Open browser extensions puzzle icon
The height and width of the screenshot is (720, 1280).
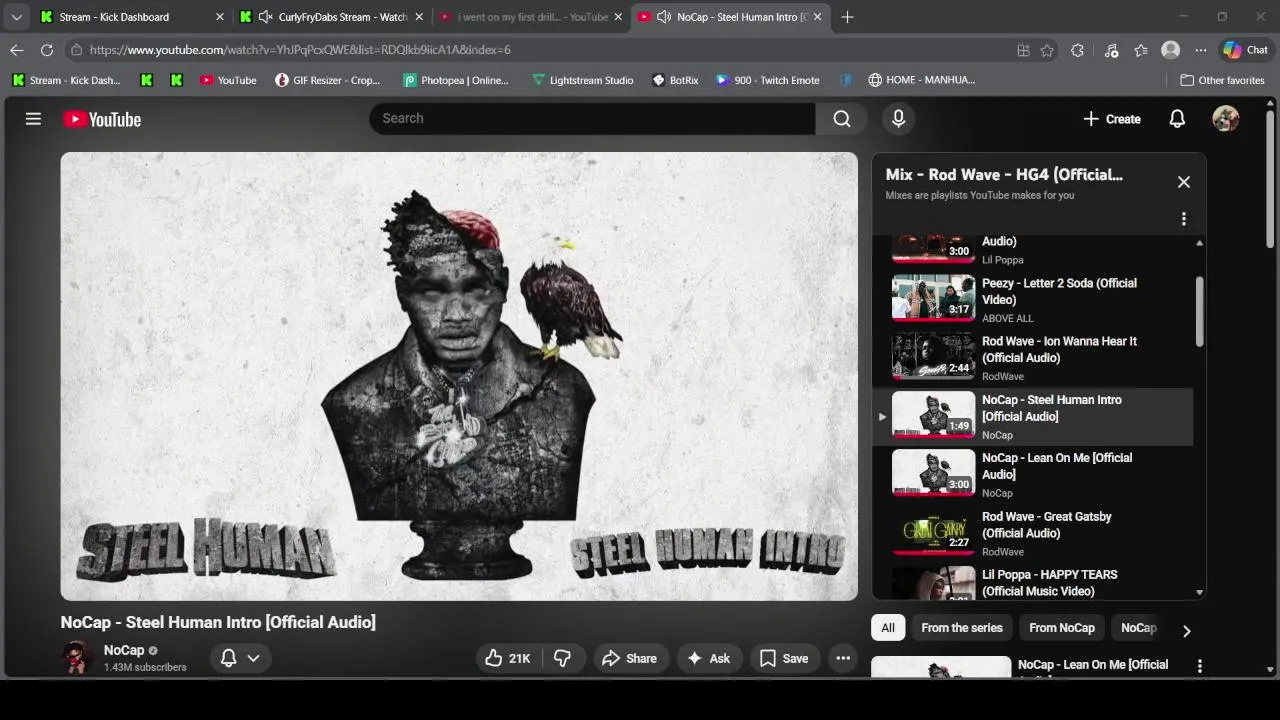[x=1077, y=50]
